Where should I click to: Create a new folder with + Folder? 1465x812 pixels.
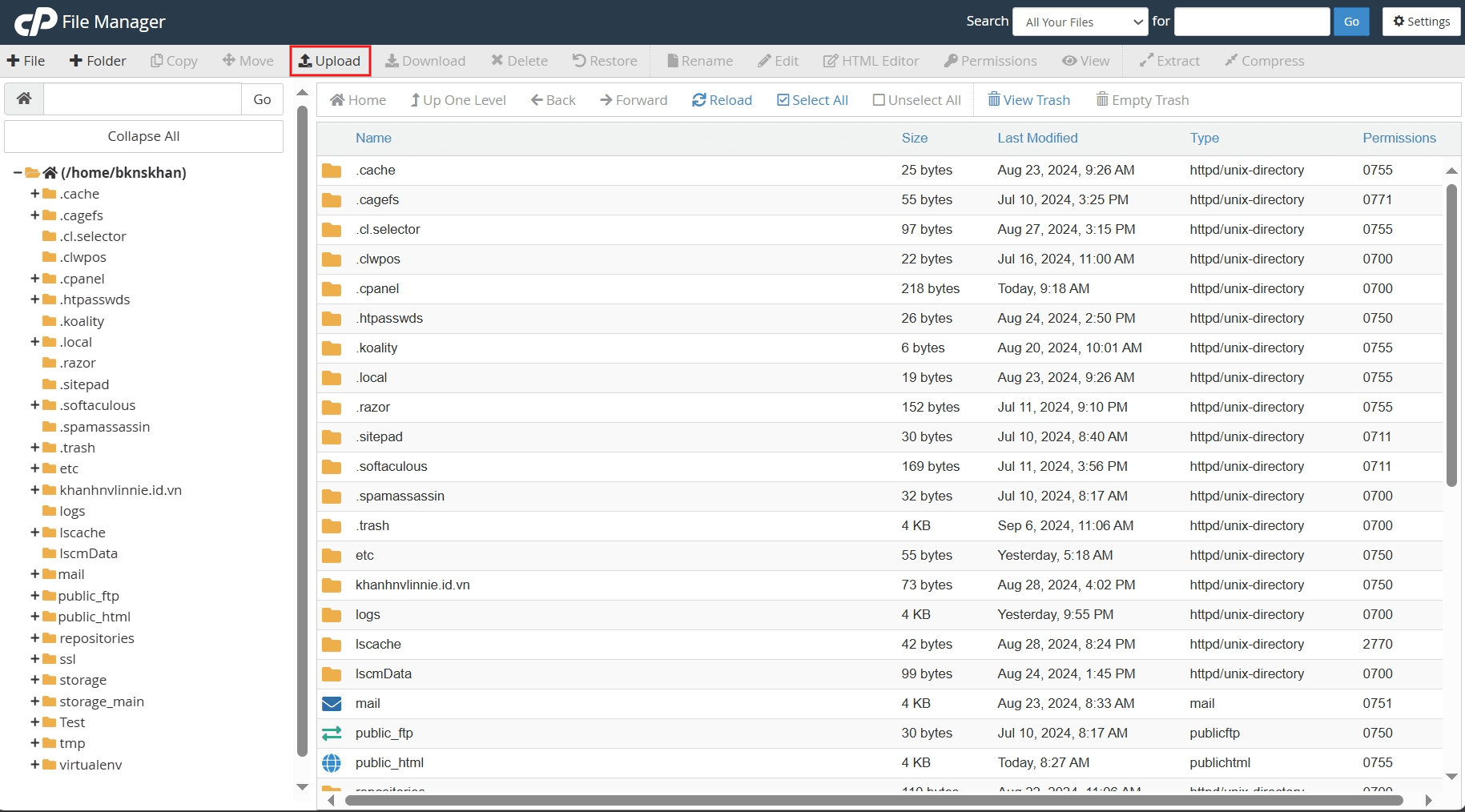point(98,61)
